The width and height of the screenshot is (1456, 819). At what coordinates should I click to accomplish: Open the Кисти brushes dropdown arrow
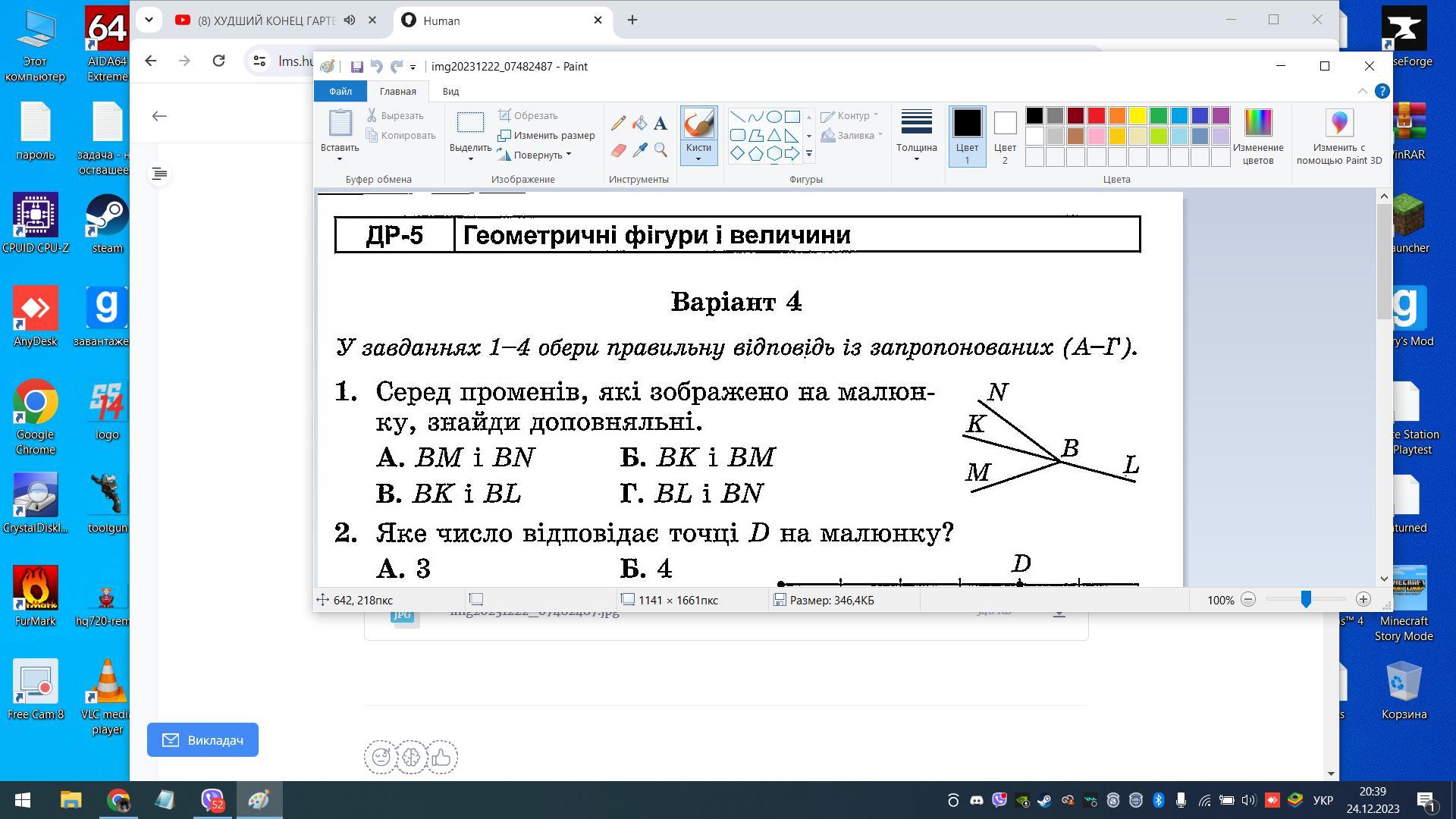click(698, 159)
